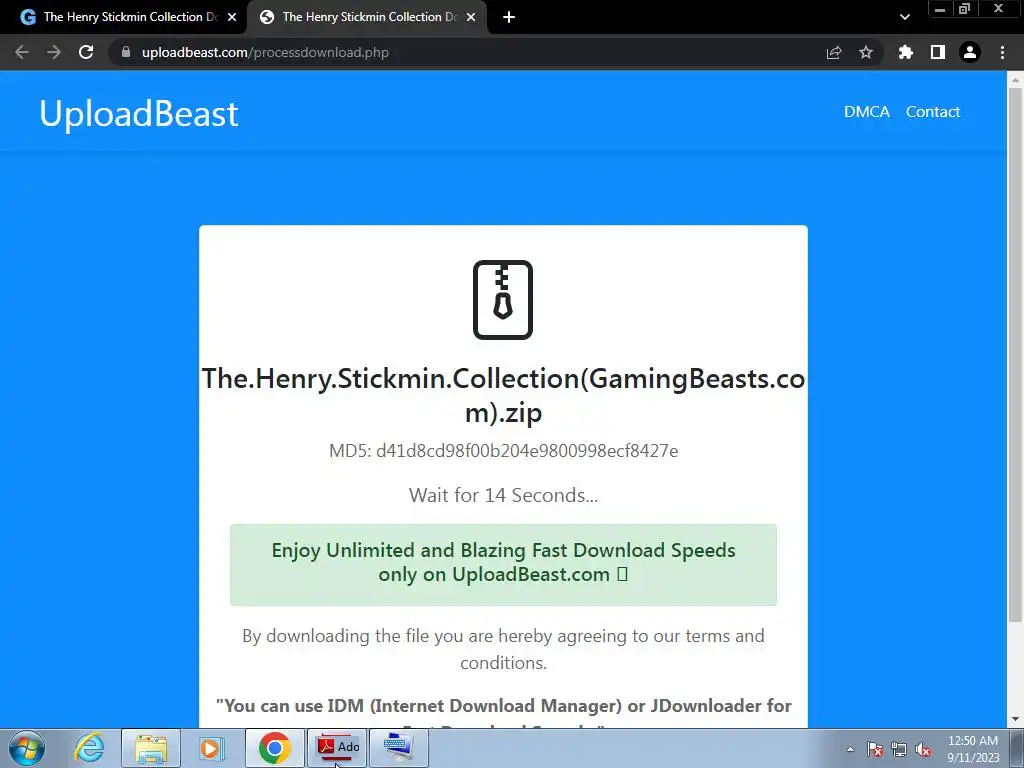
Task: Click the UploadBeast logo
Action: point(138,114)
